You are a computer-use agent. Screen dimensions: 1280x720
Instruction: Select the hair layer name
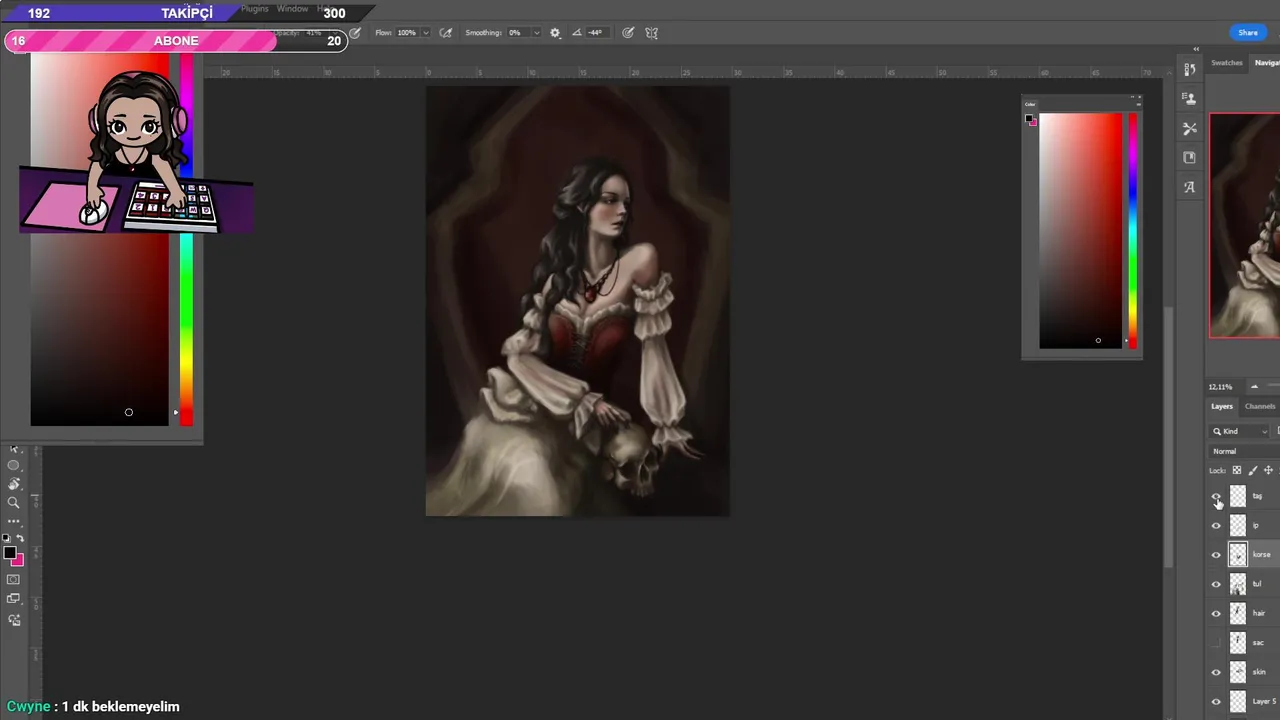coord(1259,613)
